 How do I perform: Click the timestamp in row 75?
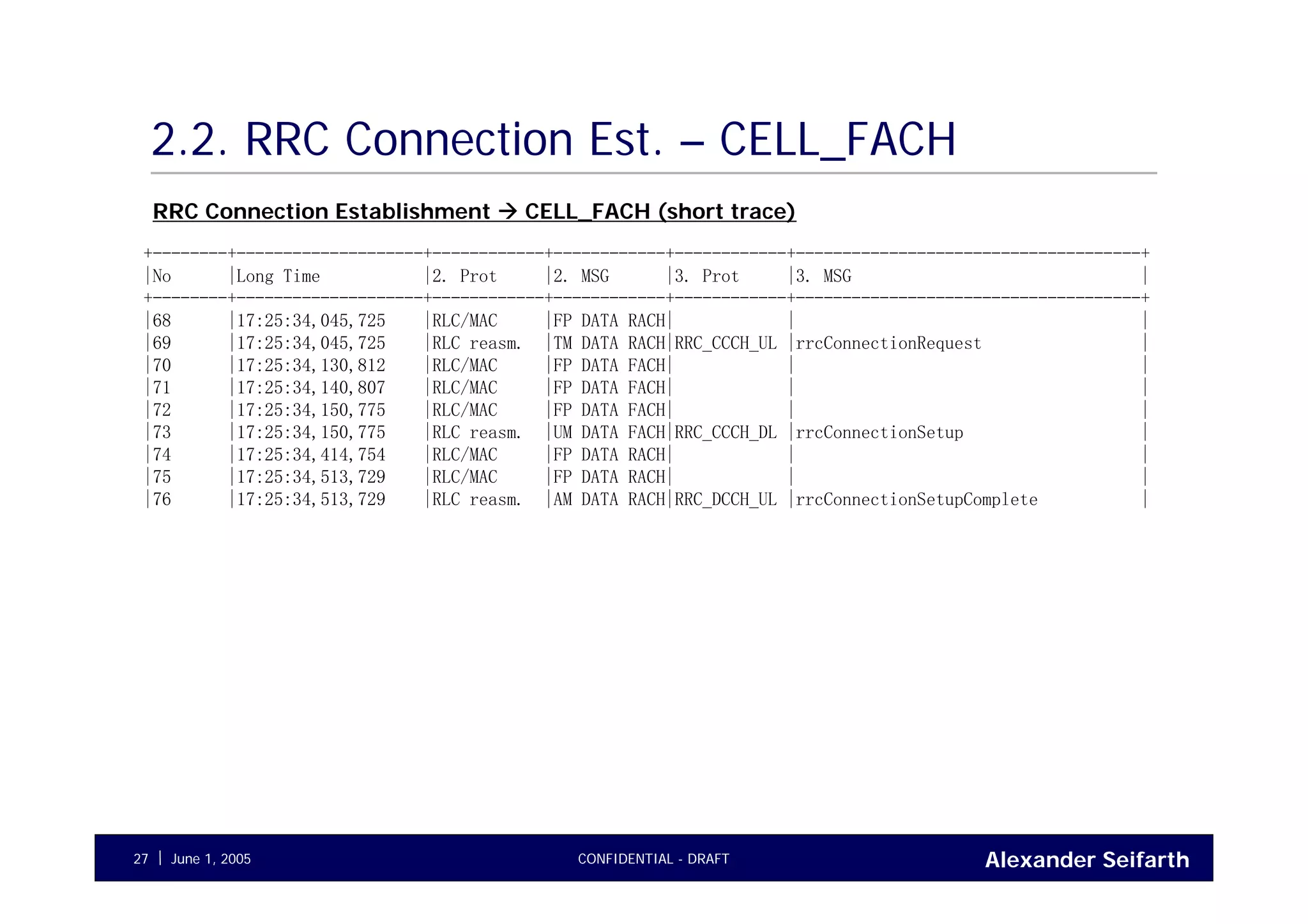[x=311, y=477]
